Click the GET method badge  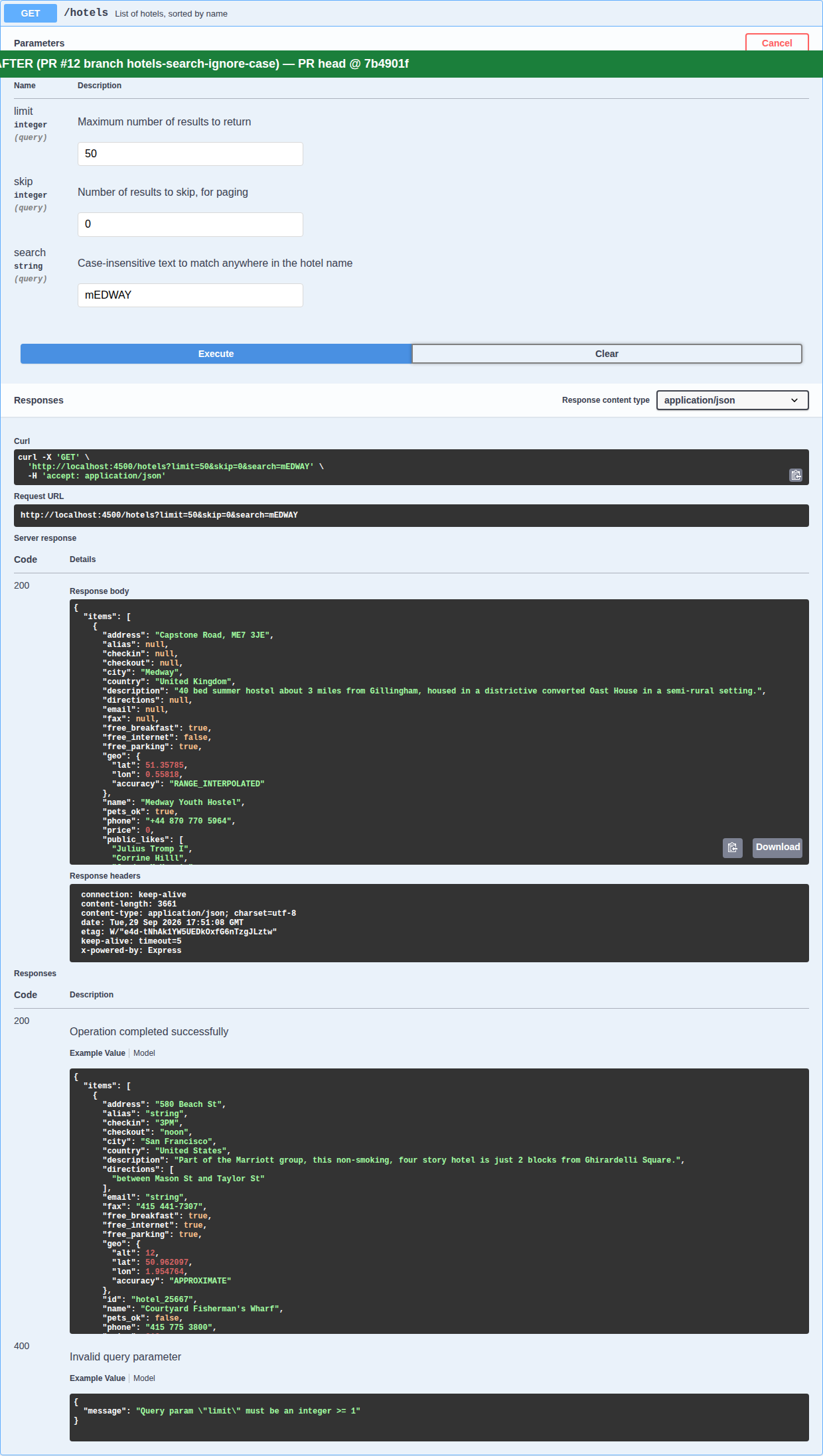click(31, 13)
